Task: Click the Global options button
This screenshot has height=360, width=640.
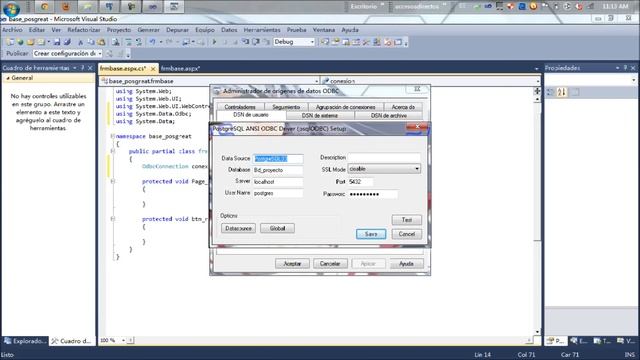Action: coord(277,229)
